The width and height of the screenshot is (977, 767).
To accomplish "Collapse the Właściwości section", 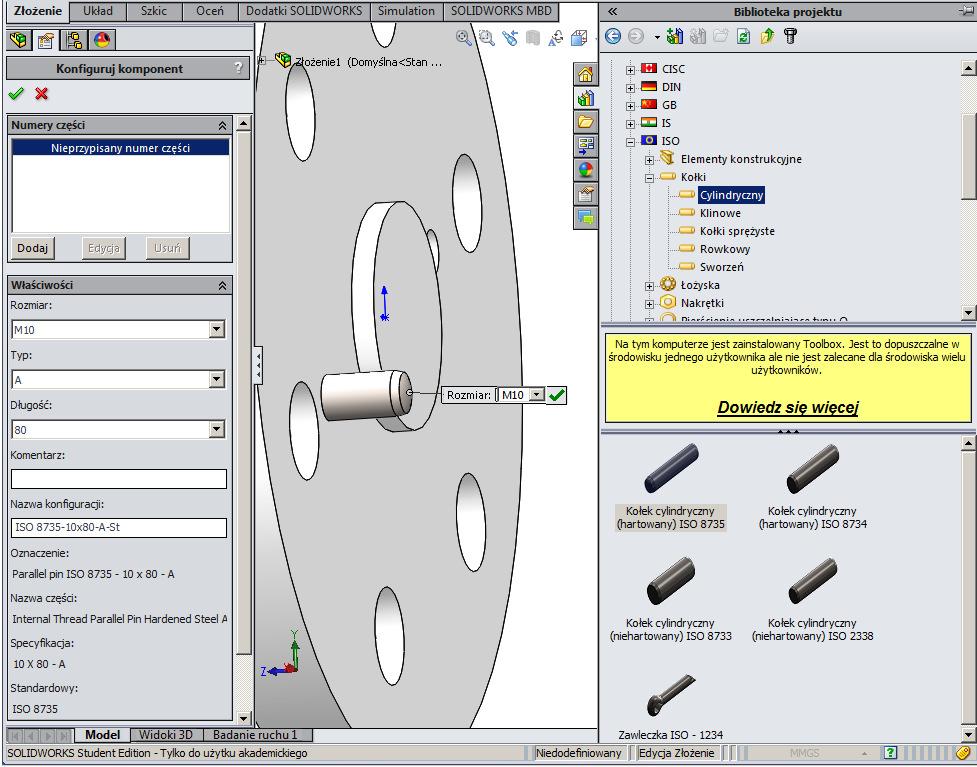I will pyautogui.click(x=222, y=286).
